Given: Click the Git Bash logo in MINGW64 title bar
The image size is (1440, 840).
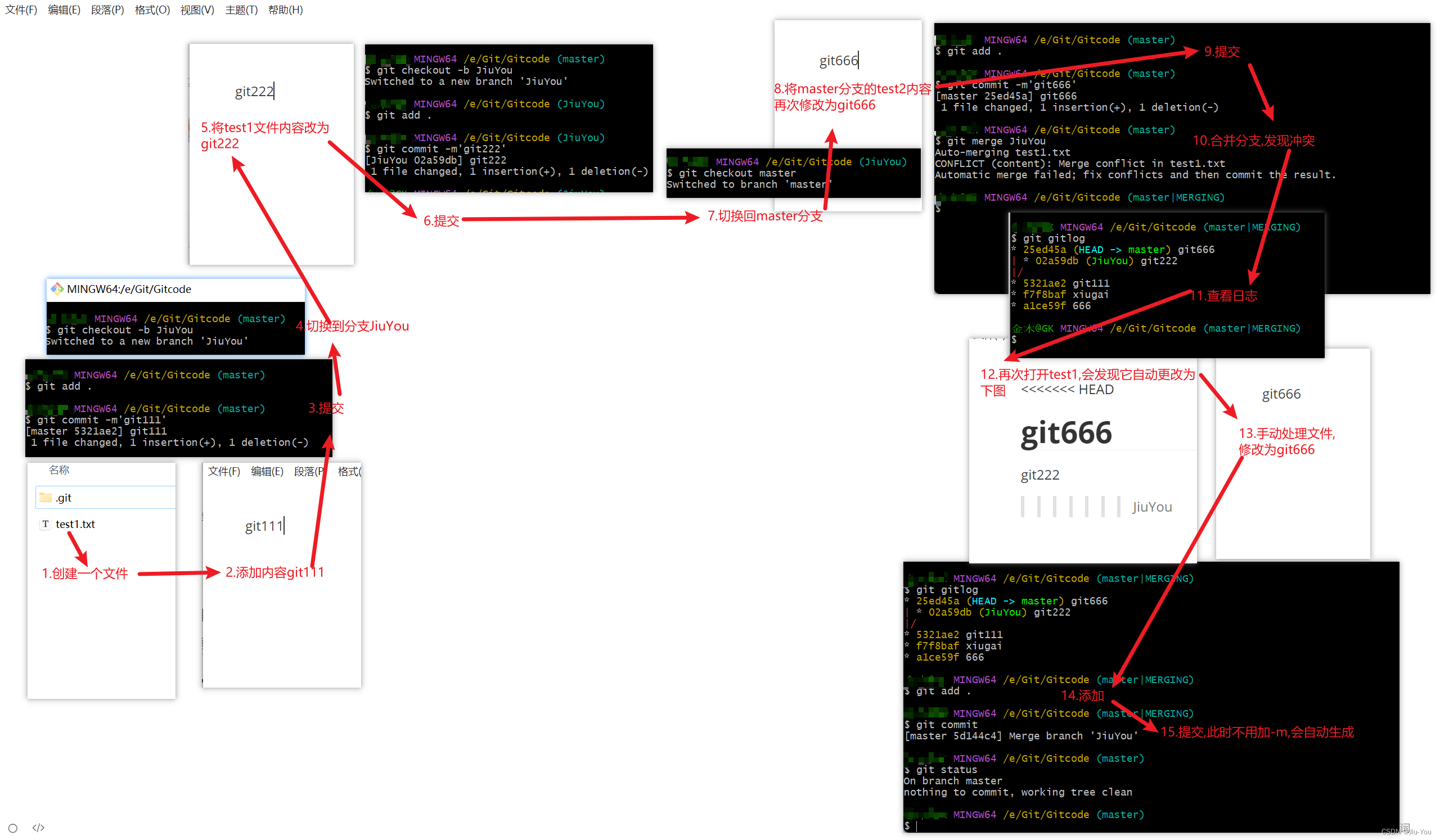Looking at the screenshot, I should (x=57, y=289).
